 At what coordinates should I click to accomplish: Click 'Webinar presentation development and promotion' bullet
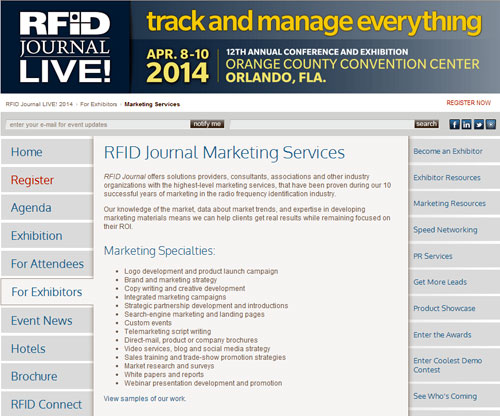click(x=203, y=383)
